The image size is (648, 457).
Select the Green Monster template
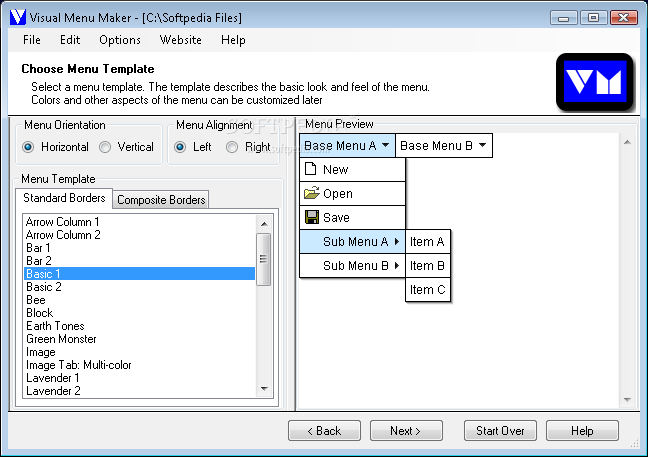pos(140,339)
